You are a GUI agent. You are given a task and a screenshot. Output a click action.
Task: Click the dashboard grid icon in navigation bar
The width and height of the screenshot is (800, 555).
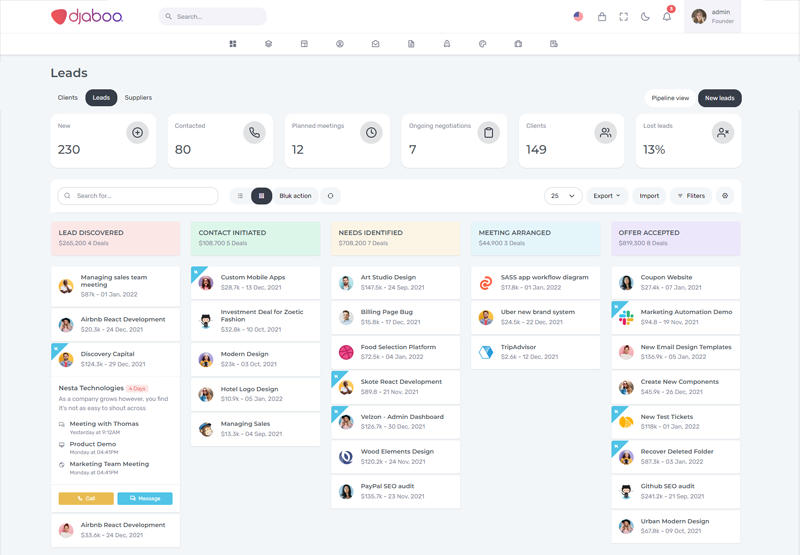[x=233, y=44]
